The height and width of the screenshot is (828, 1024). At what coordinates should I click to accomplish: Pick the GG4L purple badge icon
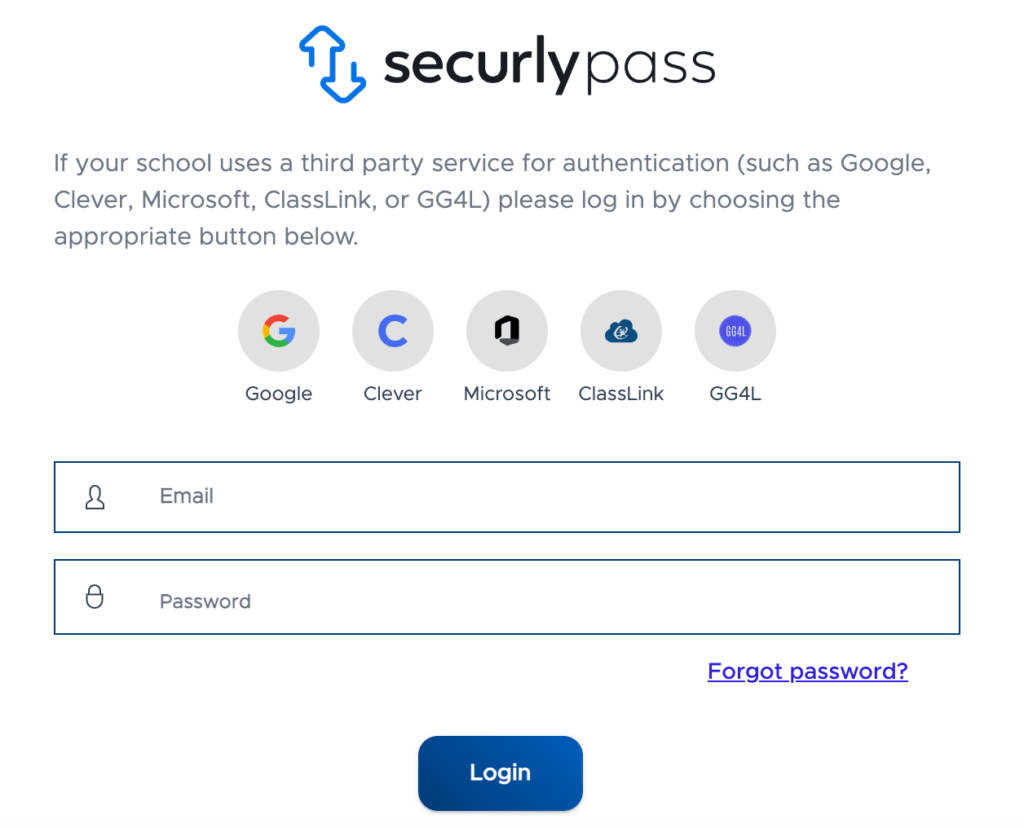735,331
